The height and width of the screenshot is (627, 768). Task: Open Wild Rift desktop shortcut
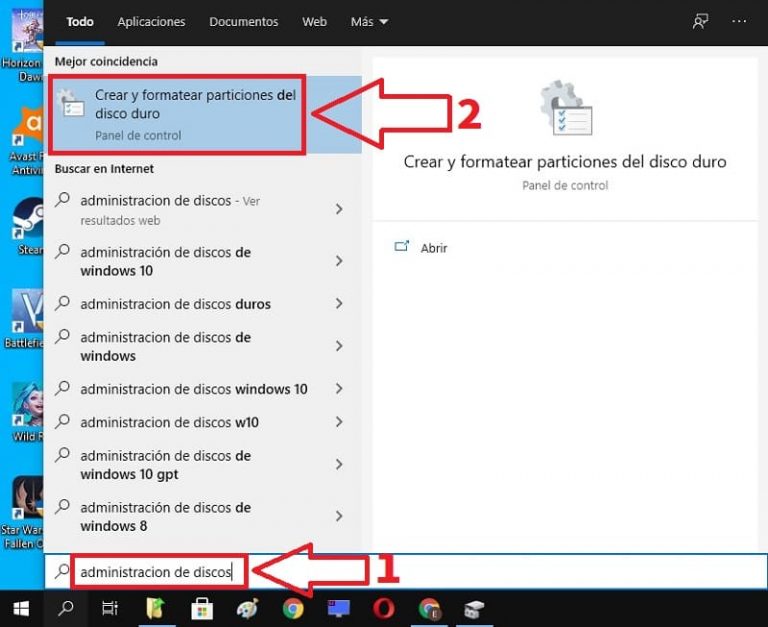(28, 411)
